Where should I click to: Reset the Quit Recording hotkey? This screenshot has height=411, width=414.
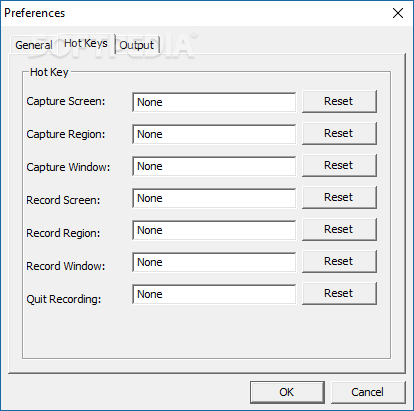point(339,293)
